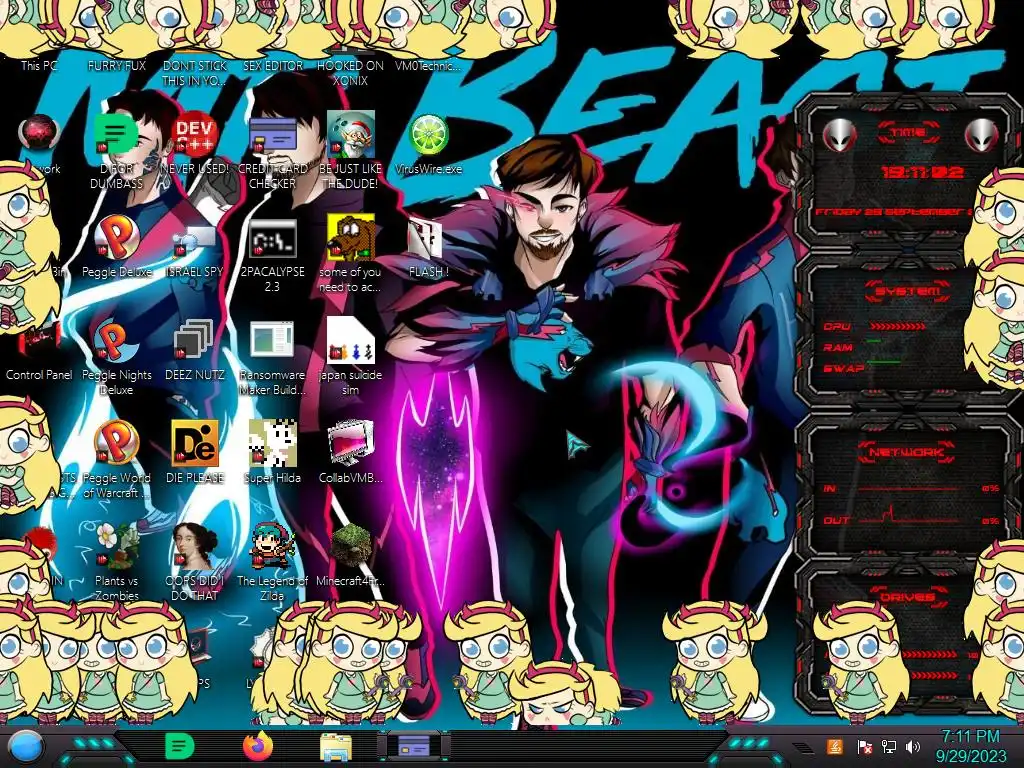Click the CPU usage meter bar

(897, 327)
